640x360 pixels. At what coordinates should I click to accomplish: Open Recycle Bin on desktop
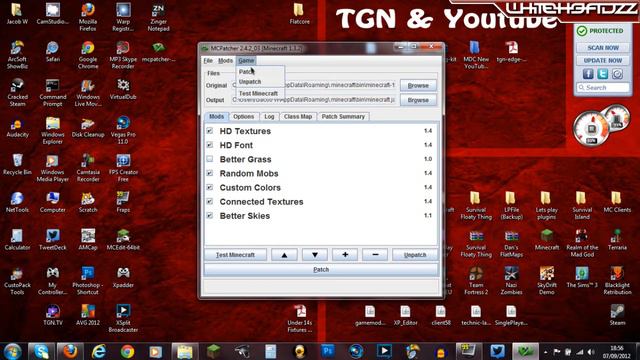[x=17, y=164]
